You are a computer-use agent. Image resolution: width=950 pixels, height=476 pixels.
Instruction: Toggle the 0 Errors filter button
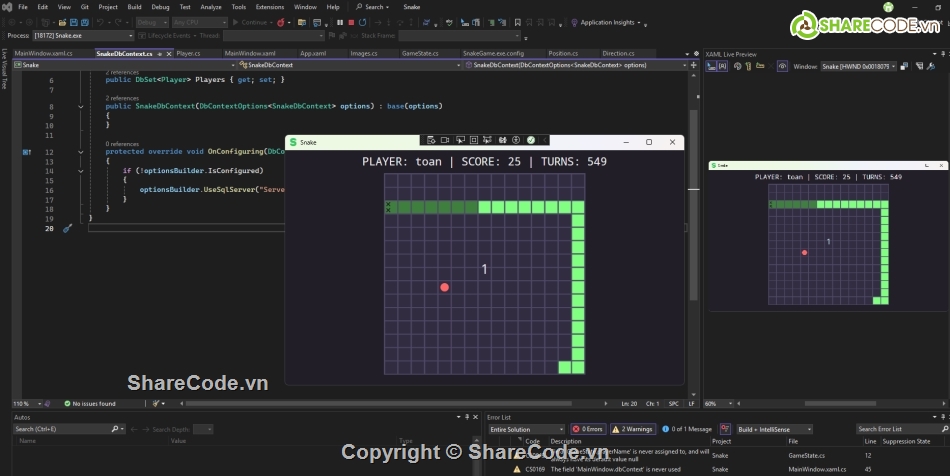click(588, 429)
